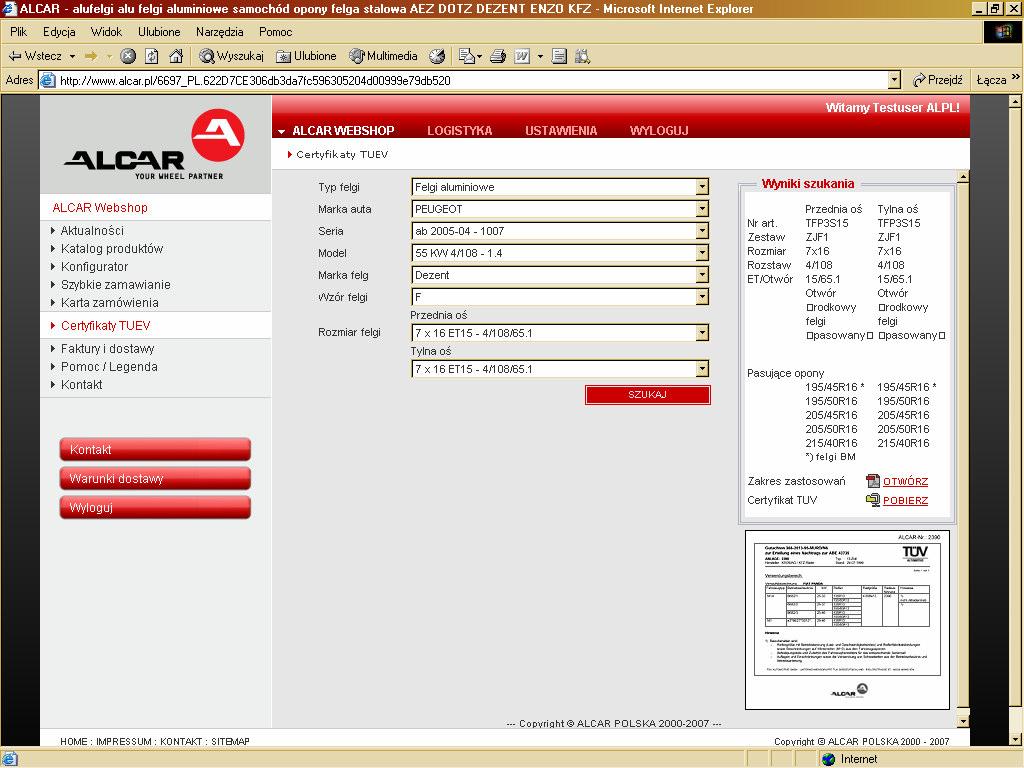Click the red Kontakt button

tap(155, 449)
